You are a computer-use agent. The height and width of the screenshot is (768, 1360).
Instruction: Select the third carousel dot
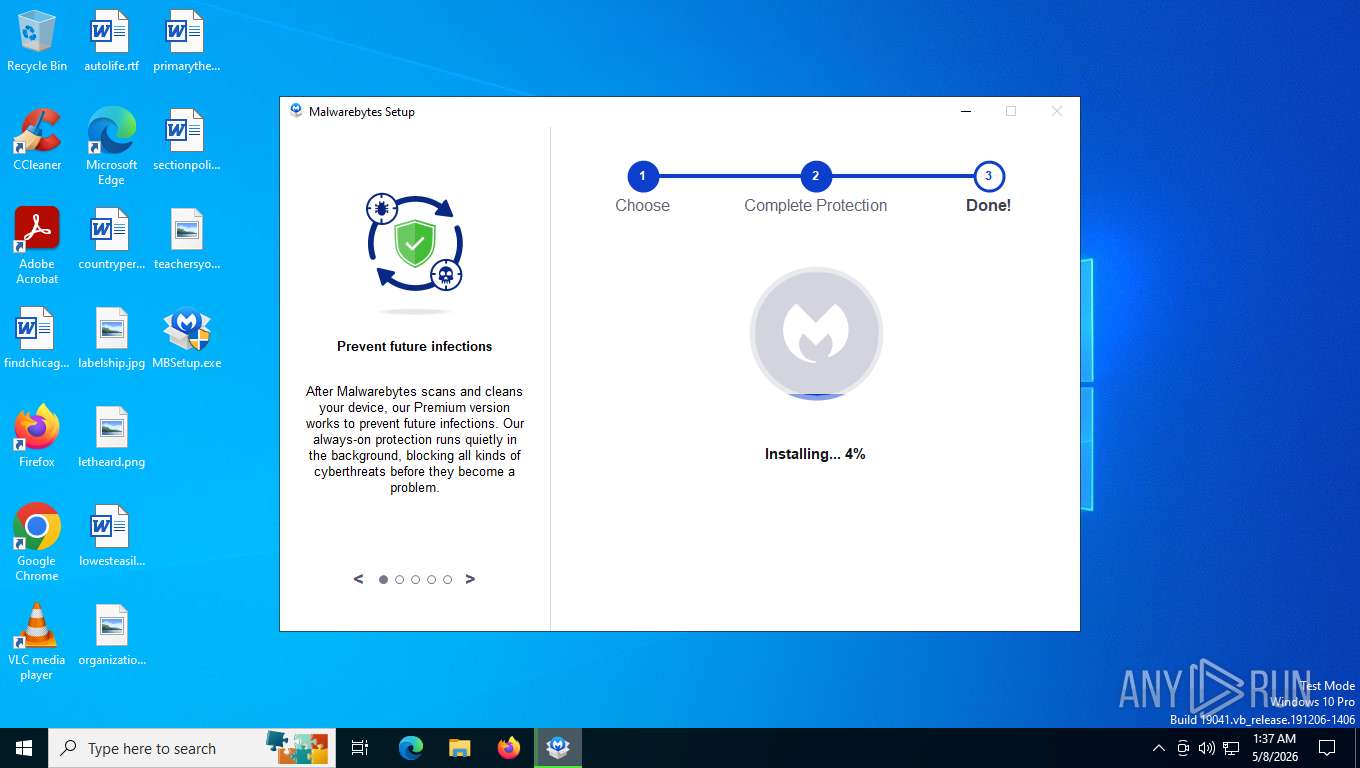[x=415, y=579]
